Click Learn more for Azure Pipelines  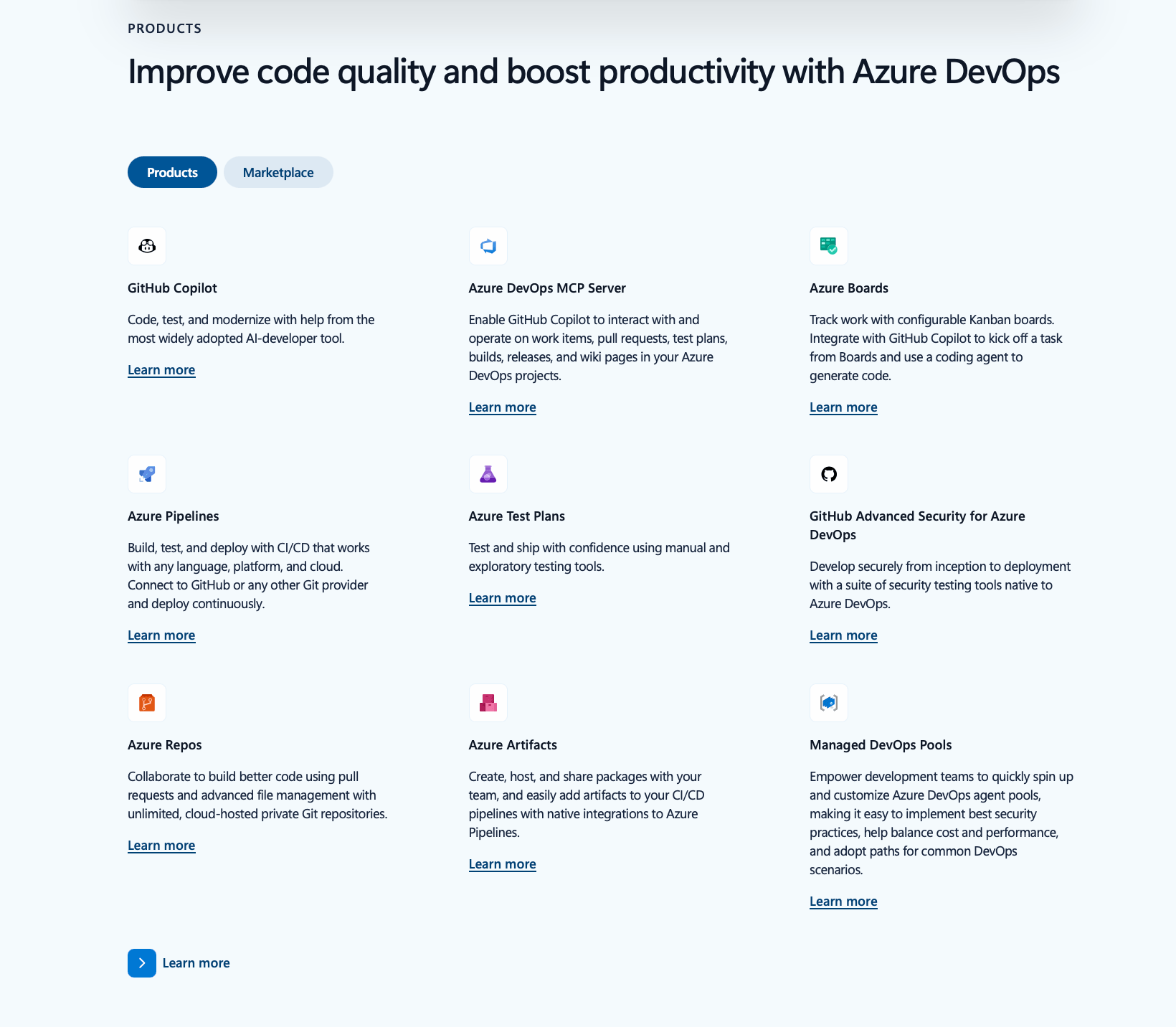(161, 635)
